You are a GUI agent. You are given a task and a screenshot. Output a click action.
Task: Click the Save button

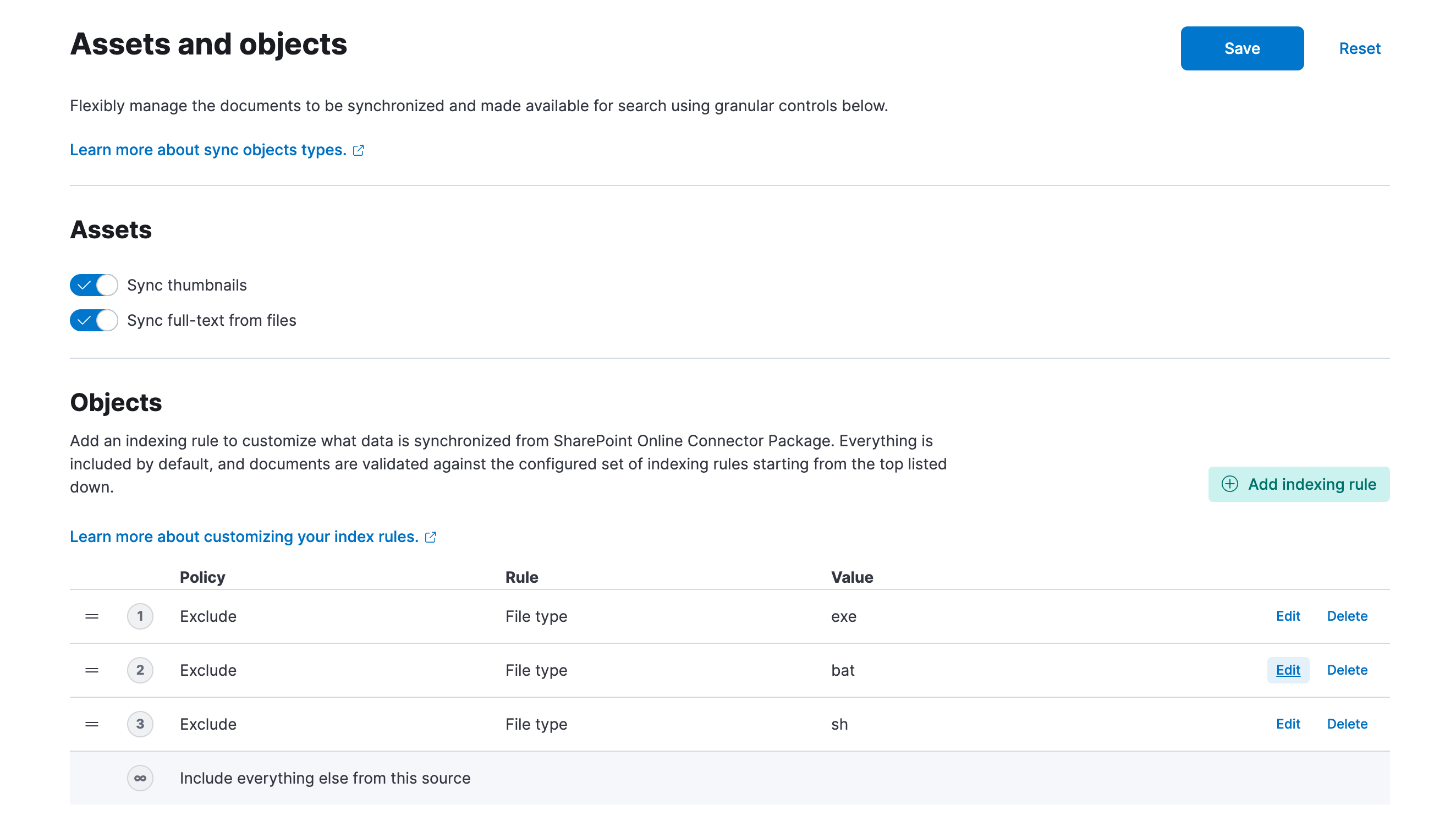pyautogui.click(x=1242, y=48)
